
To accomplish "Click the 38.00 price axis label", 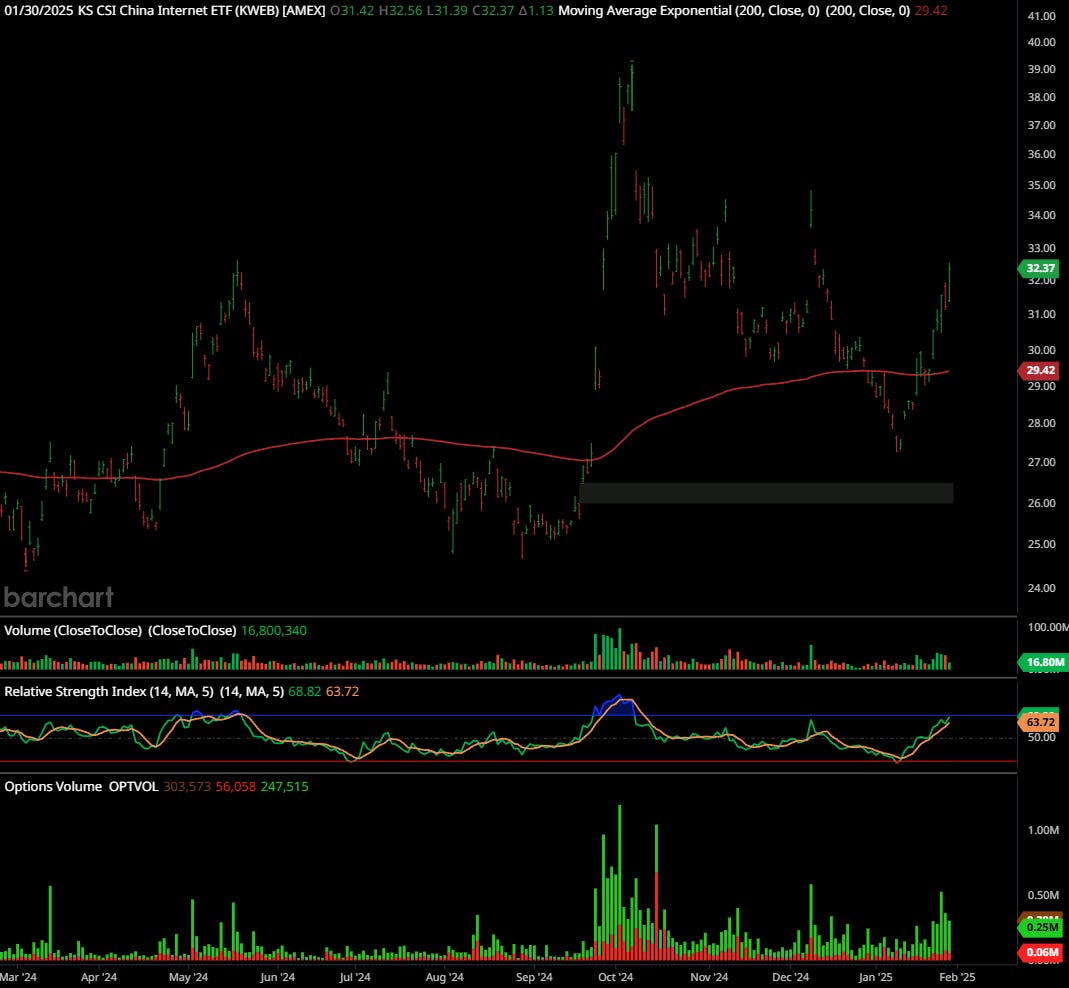I will coord(1041,97).
